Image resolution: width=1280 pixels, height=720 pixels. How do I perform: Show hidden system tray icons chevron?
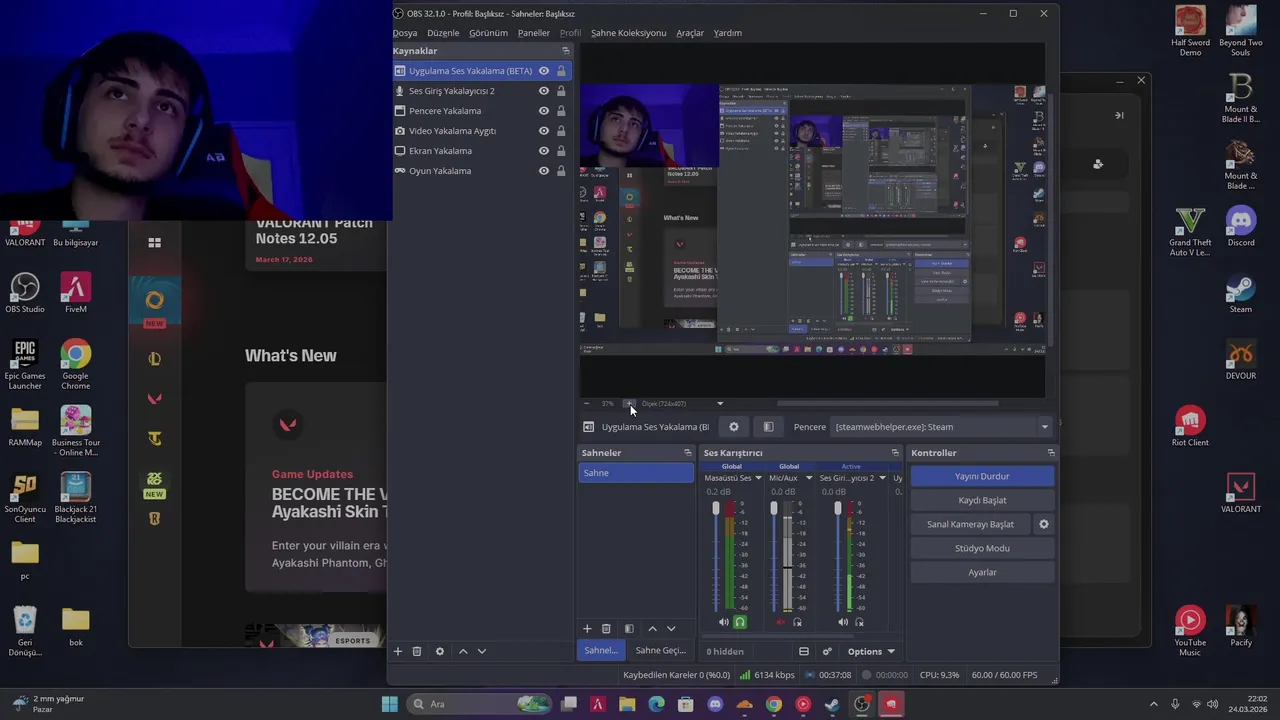coord(1153,705)
